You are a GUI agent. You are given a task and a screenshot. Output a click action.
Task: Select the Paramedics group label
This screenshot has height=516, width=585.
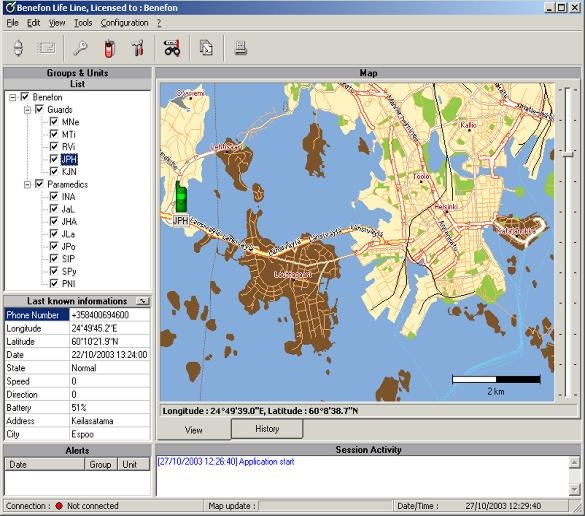(68, 184)
